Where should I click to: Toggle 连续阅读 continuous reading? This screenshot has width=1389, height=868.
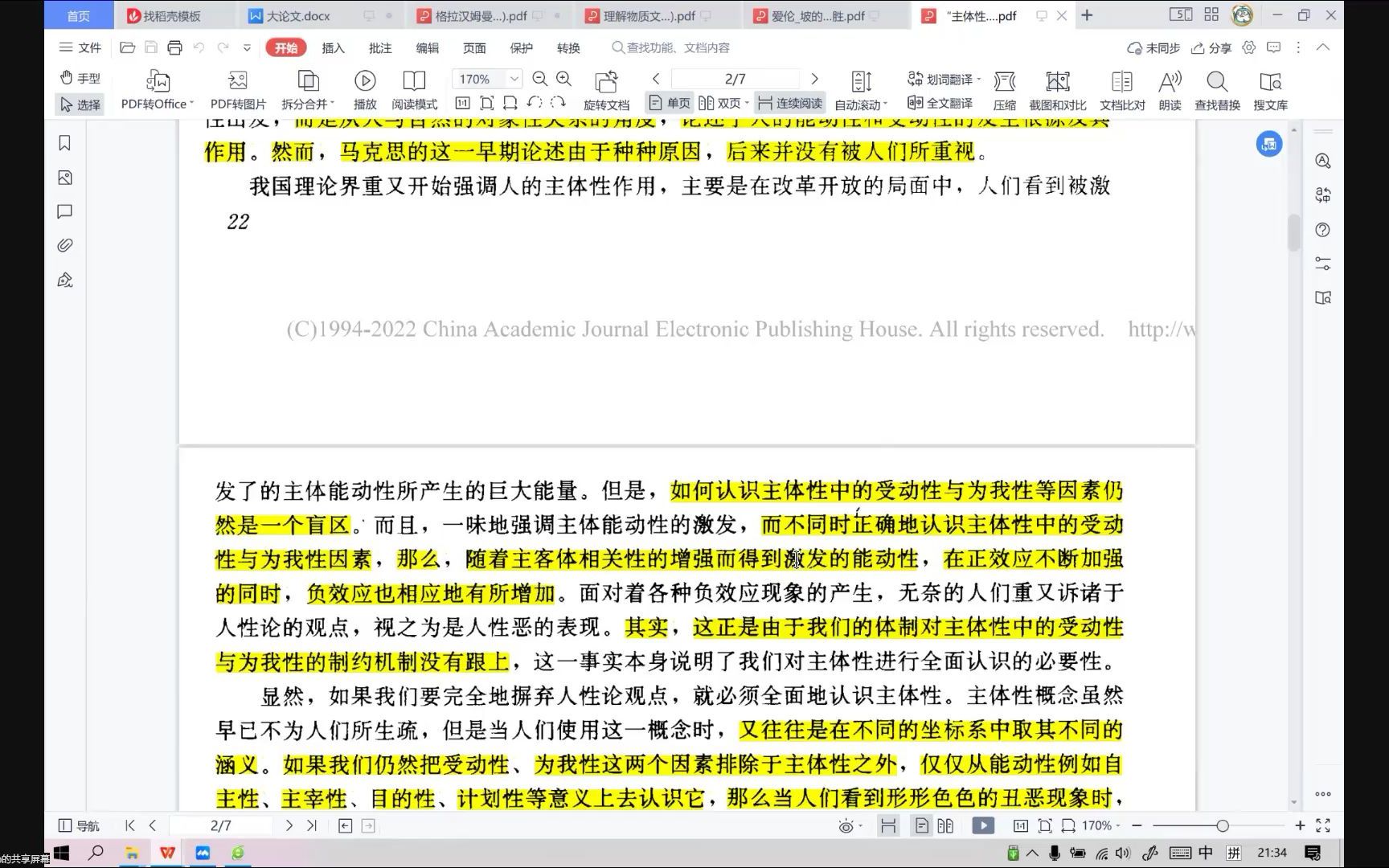(x=790, y=103)
